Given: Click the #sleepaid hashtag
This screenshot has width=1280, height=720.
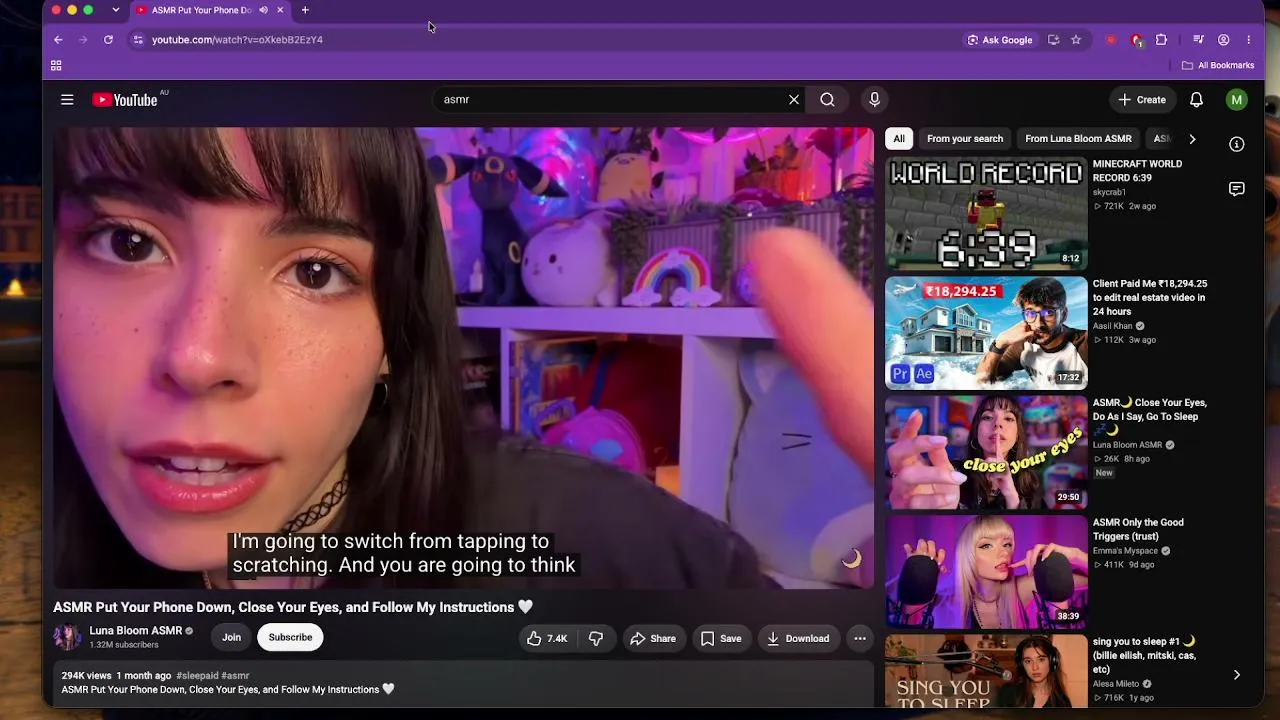Looking at the screenshot, I should pyautogui.click(x=197, y=676).
